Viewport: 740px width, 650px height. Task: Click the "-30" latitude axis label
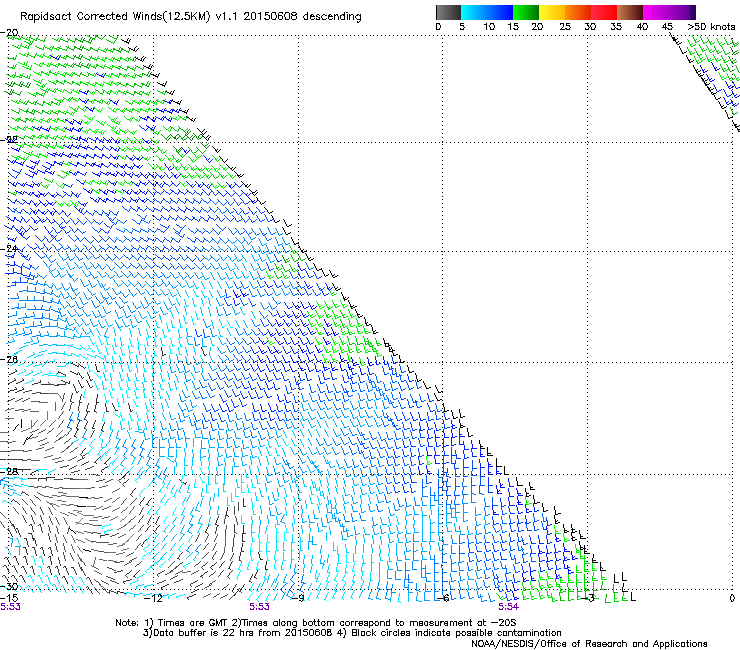click(x=9, y=586)
